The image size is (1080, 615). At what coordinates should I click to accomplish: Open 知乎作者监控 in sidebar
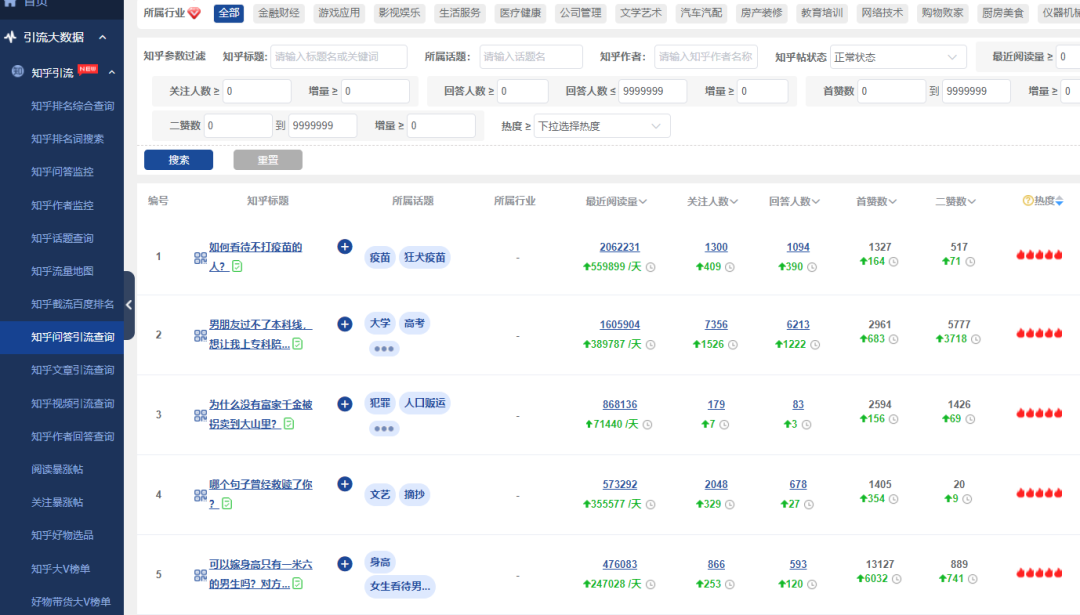click(x=62, y=205)
